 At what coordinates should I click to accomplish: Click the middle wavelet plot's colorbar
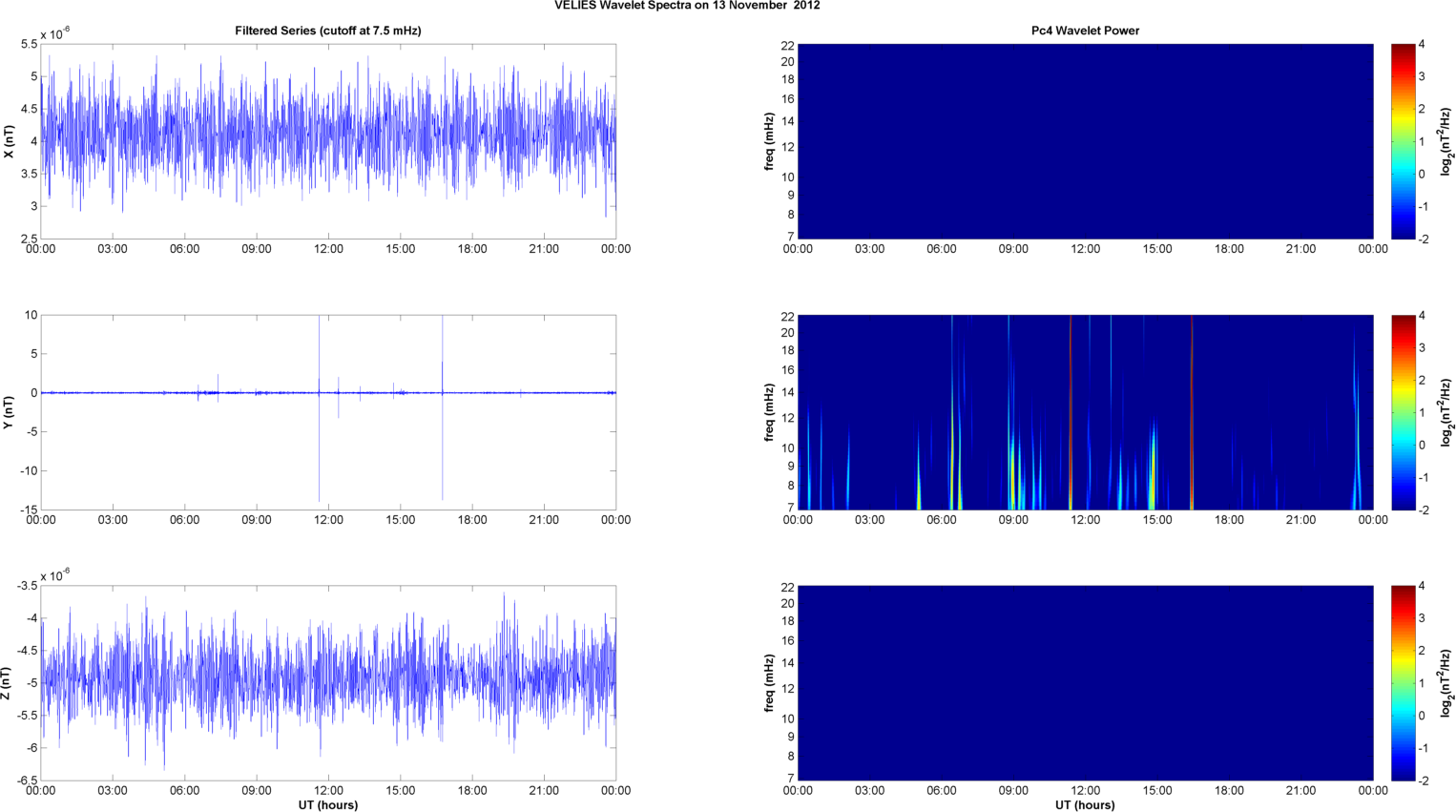click(x=1403, y=412)
